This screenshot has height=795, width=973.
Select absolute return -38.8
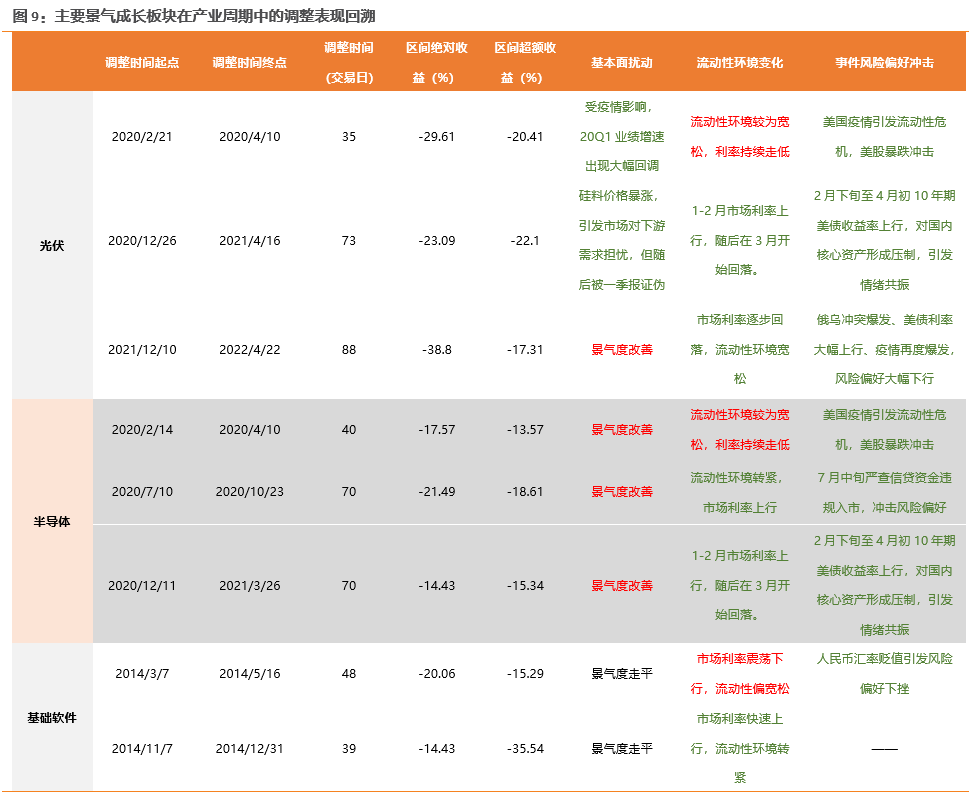click(437, 350)
